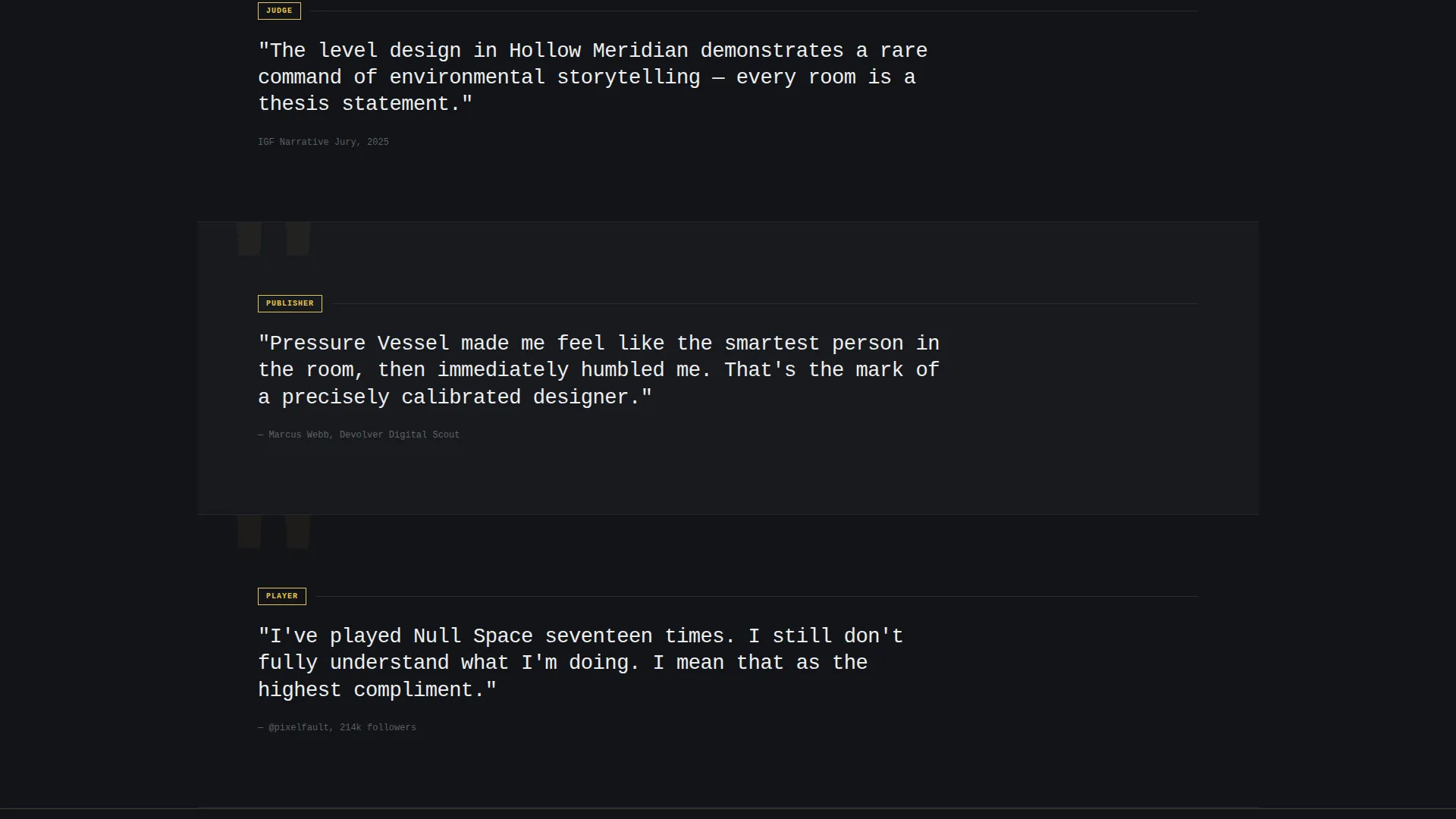1456x819 pixels.
Task: Select the PUBLISHER badge label
Action: 290,303
